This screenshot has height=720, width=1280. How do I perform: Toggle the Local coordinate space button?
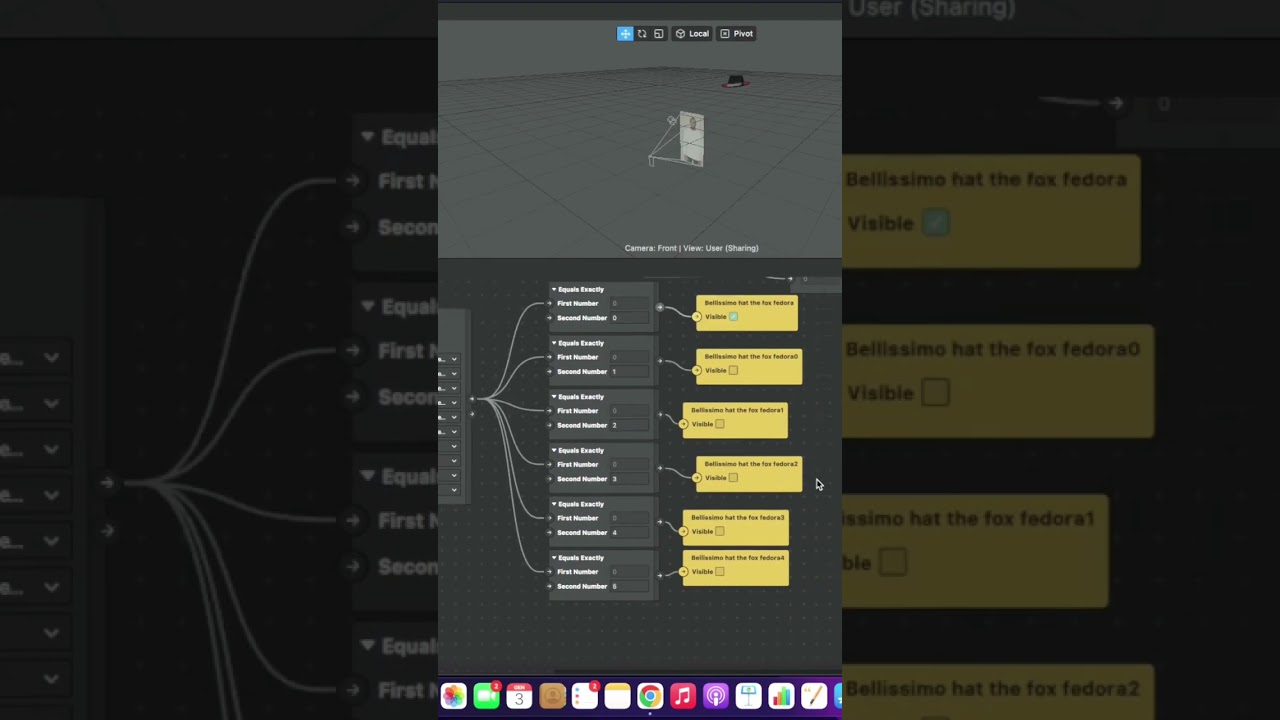(x=692, y=34)
